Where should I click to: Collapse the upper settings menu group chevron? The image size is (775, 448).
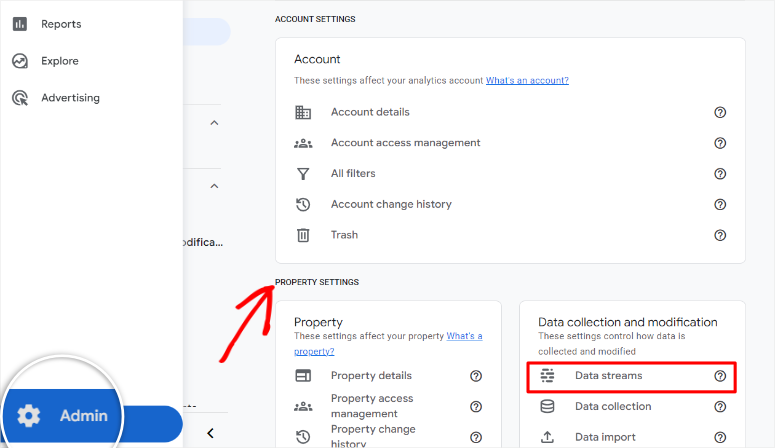[214, 123]
